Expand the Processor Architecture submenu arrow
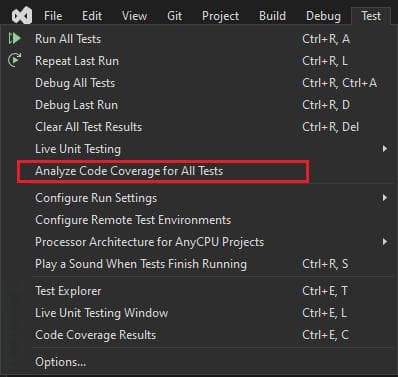Viewport: 398px width, 377px height. coord(385,242)
